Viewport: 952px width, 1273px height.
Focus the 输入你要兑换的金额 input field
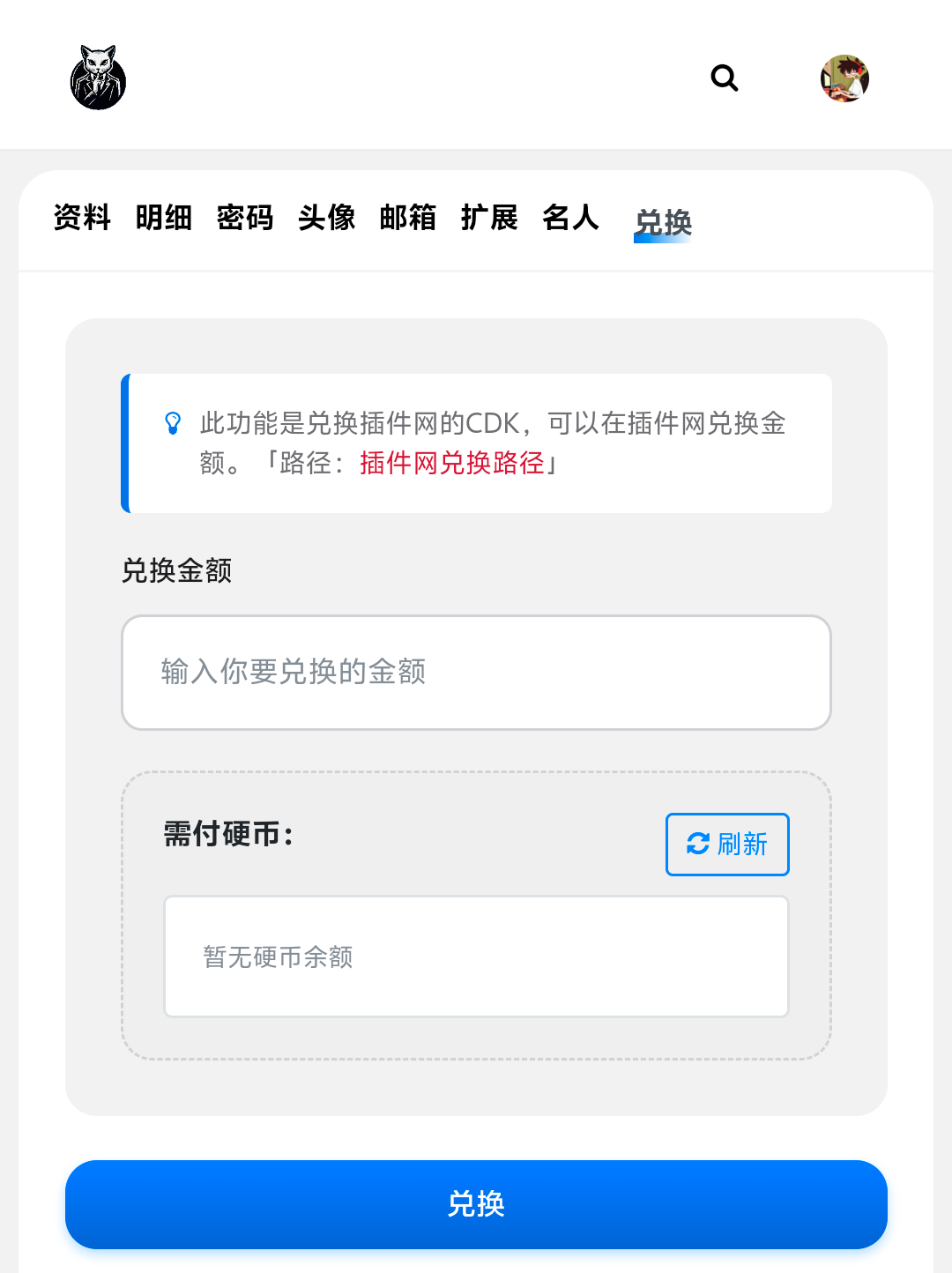point(476,673)
